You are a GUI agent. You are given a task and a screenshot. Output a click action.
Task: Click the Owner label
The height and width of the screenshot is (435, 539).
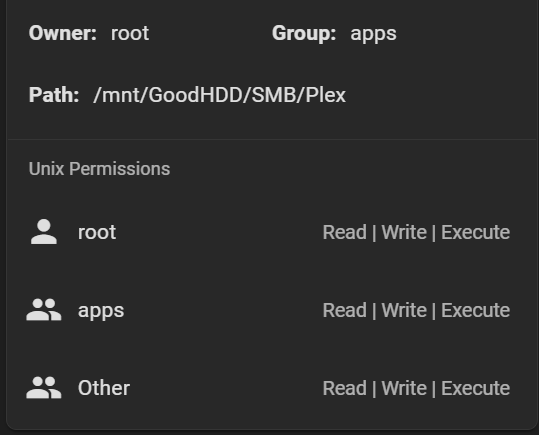point(63,33)
